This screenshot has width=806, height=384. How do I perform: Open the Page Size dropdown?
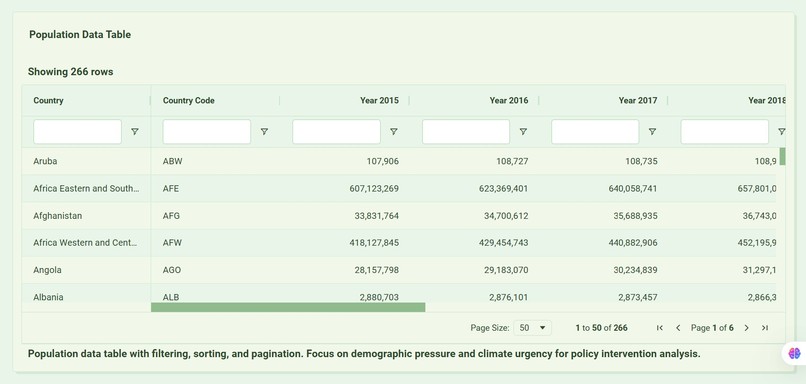[533, 328]
